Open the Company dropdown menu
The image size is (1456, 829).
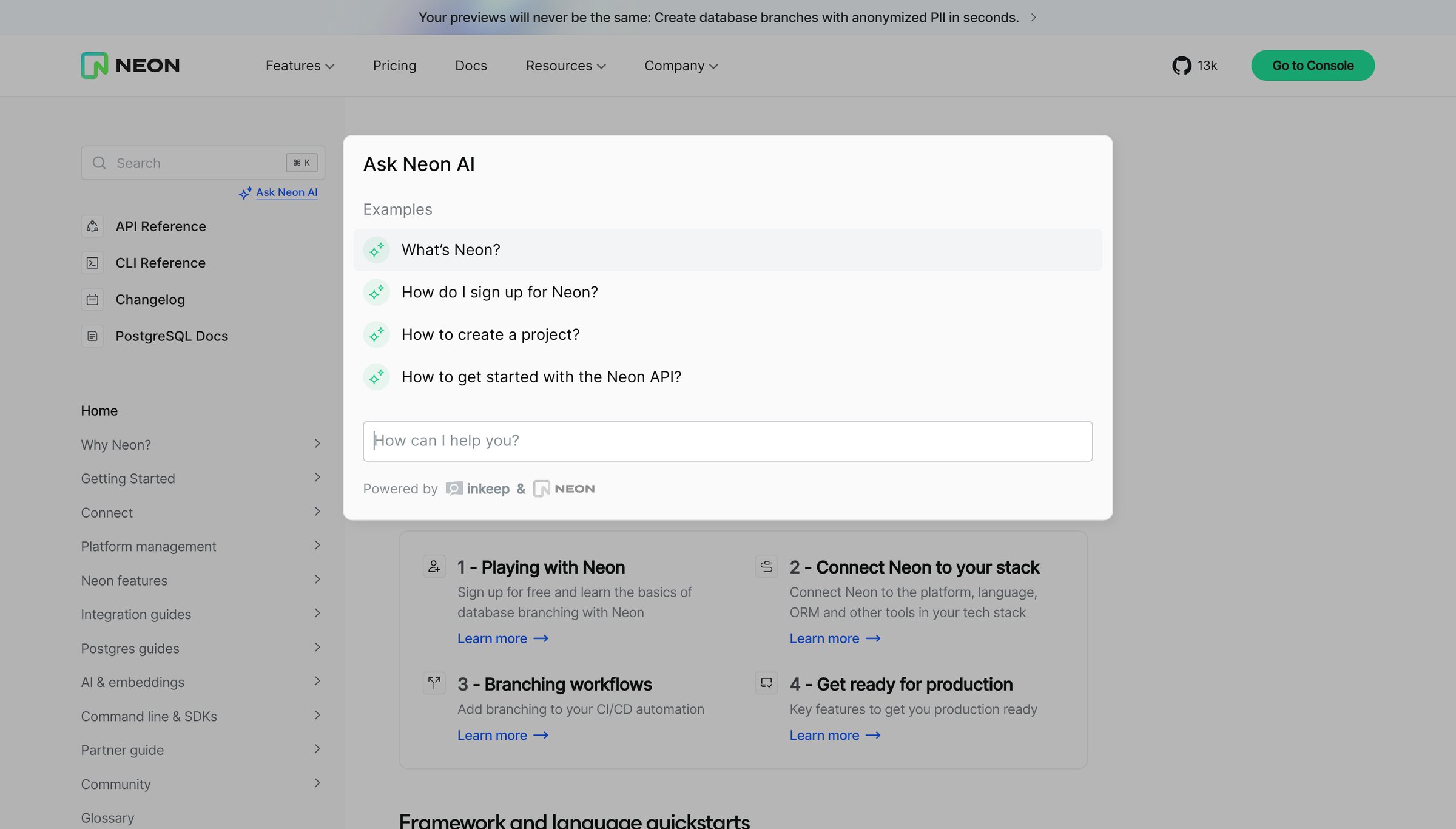coord(681,66)
